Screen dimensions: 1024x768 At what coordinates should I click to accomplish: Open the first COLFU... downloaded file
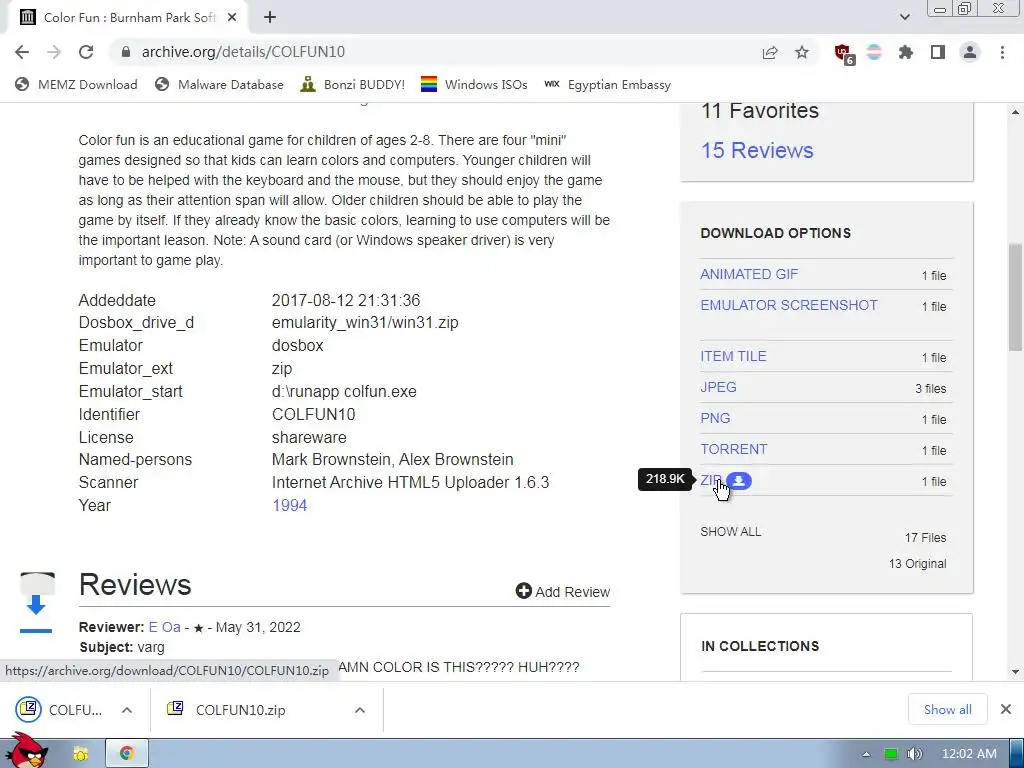point(60,710)
